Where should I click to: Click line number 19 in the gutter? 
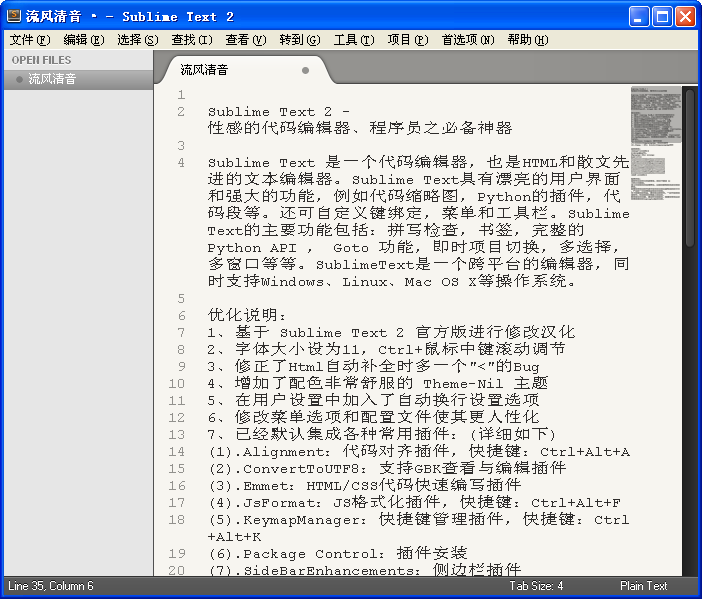(x=177, y=554)
